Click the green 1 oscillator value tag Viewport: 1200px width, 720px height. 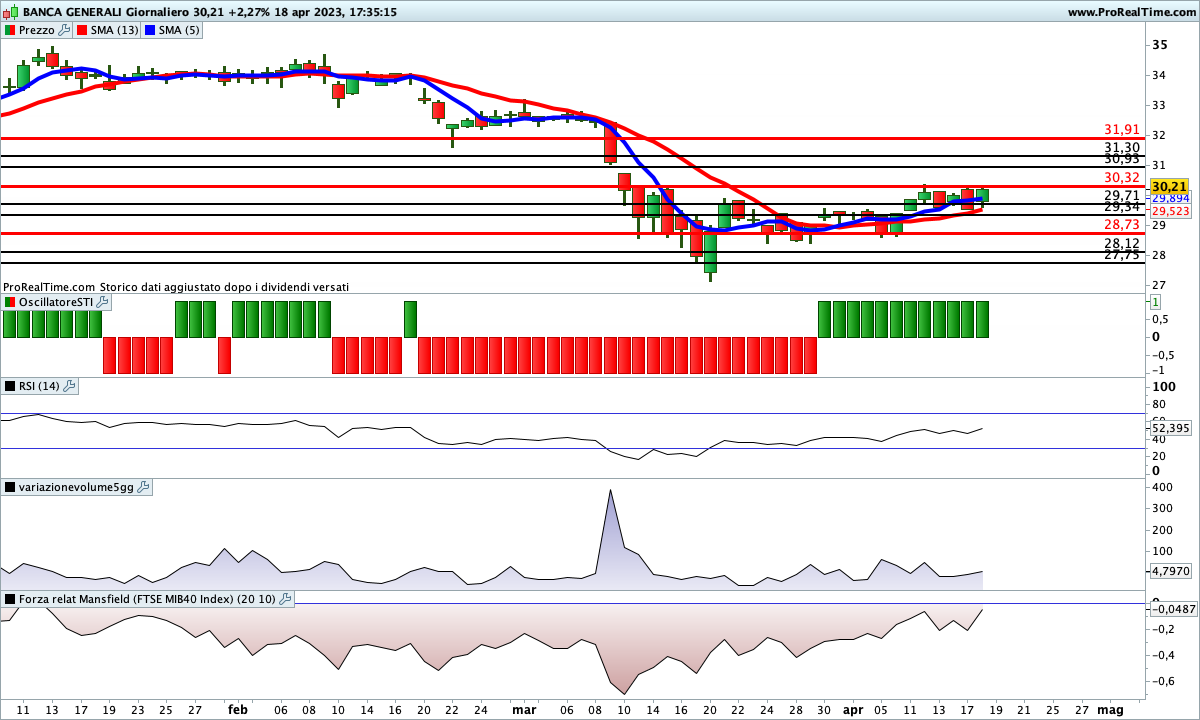coord(1156,302)
